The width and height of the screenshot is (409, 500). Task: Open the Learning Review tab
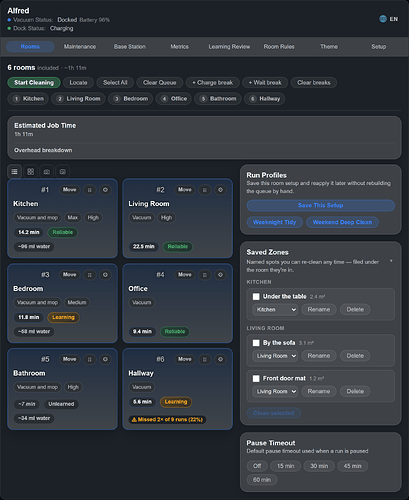229,47
